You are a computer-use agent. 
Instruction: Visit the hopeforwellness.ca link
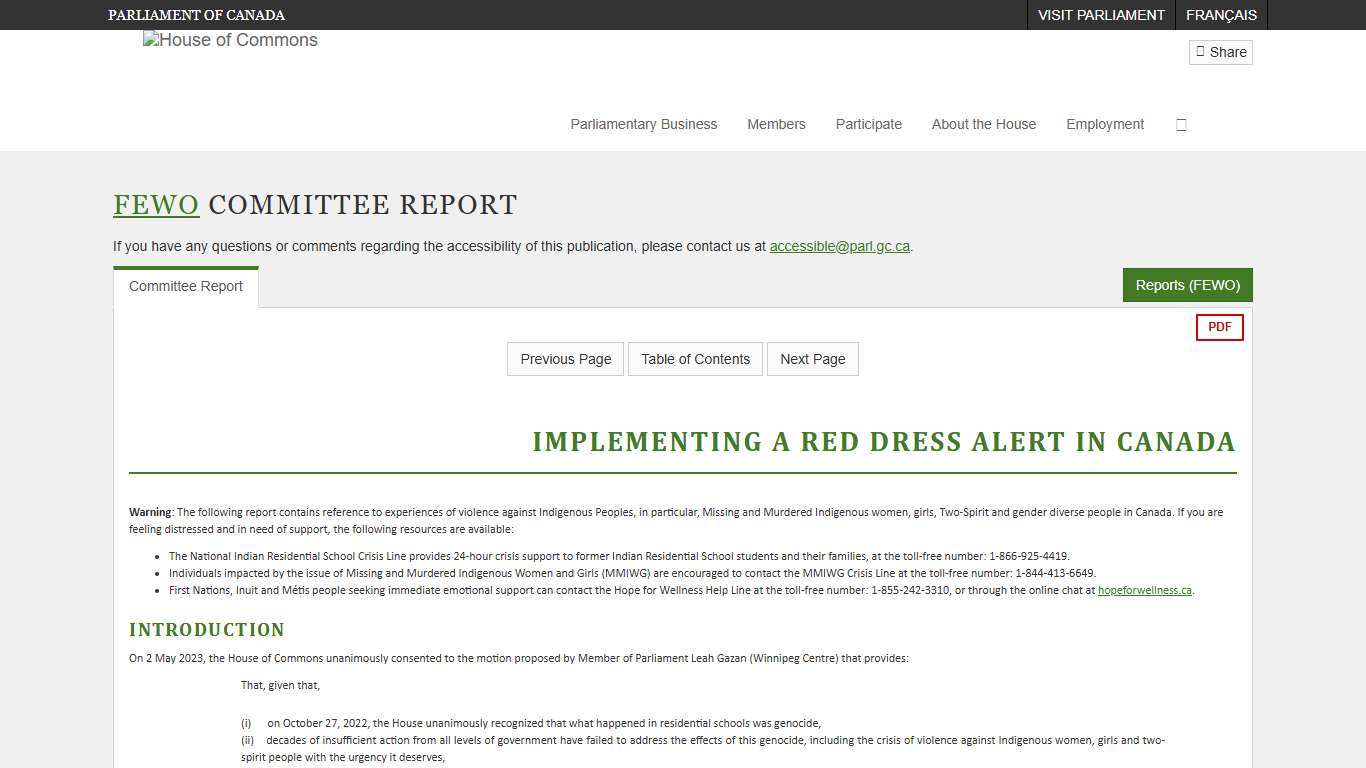click(1144, 590)
